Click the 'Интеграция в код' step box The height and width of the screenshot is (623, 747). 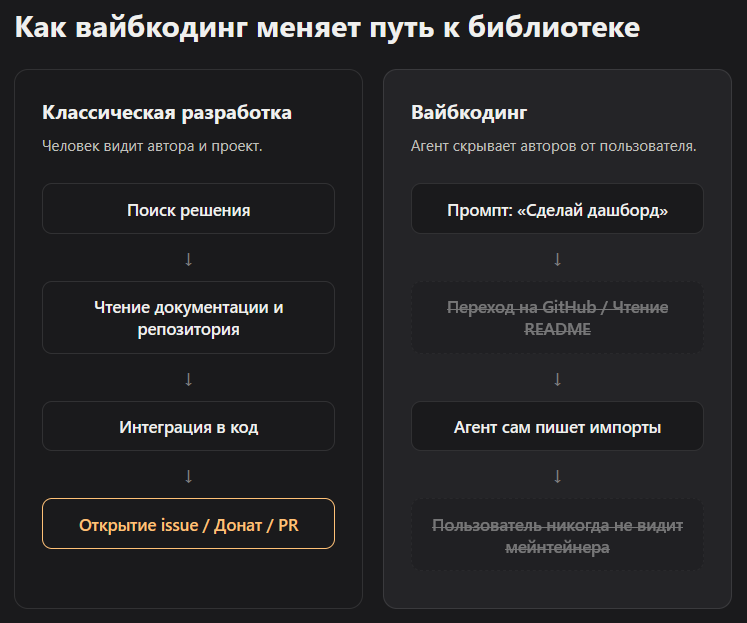[188, 426]
